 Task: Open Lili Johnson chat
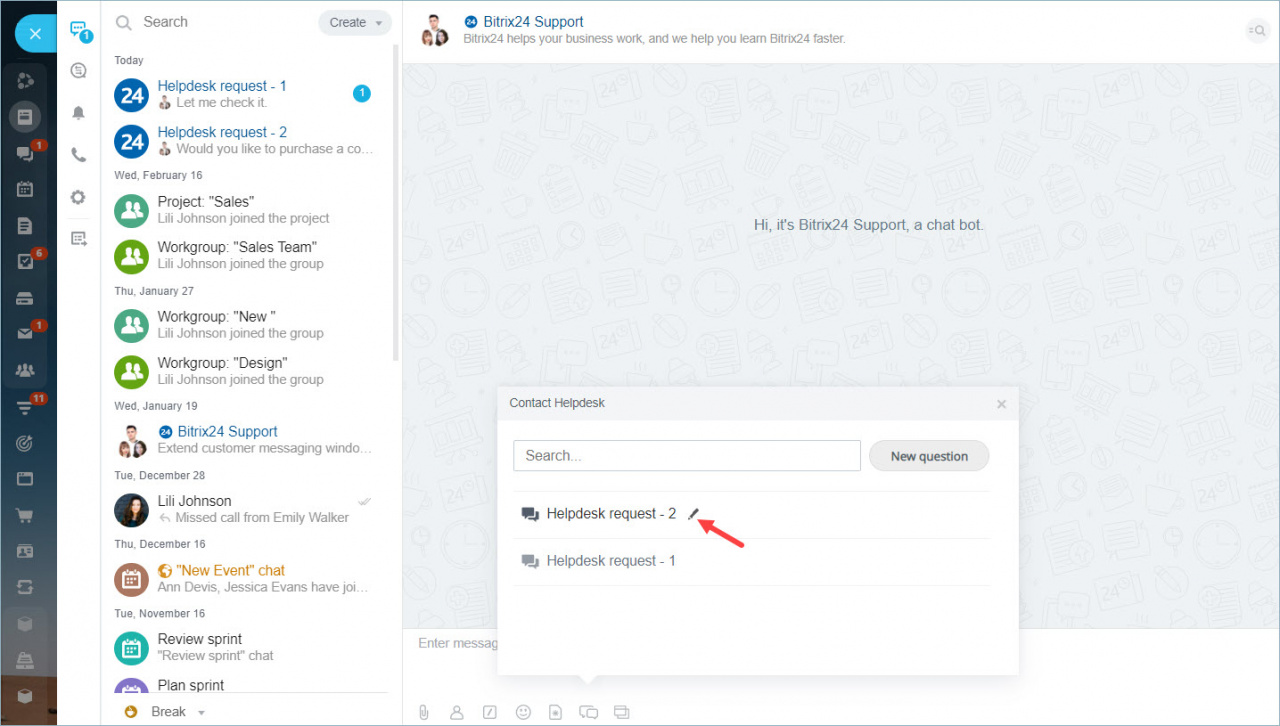click(x=248, y=509)
